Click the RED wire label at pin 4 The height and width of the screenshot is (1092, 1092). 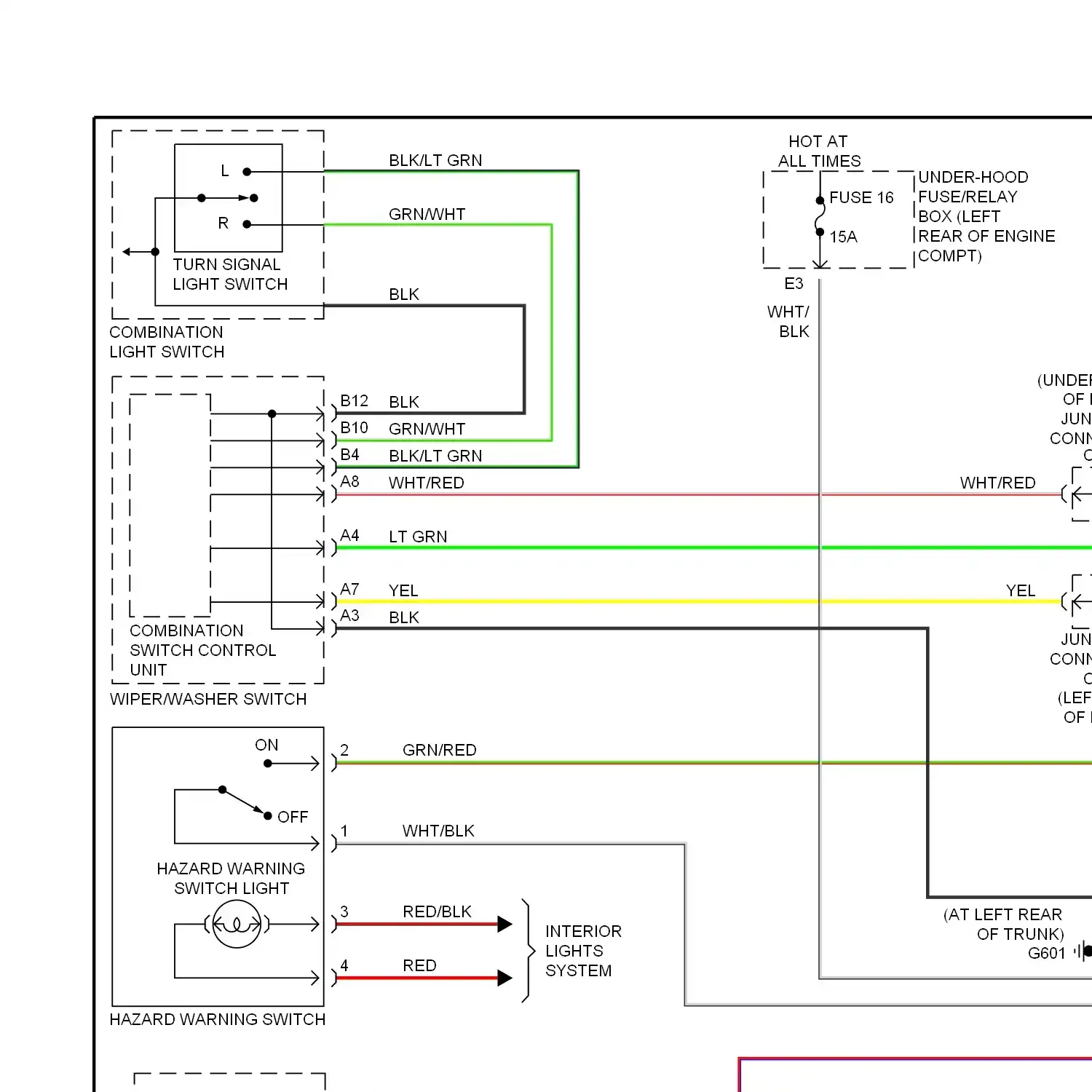(419, 965)
